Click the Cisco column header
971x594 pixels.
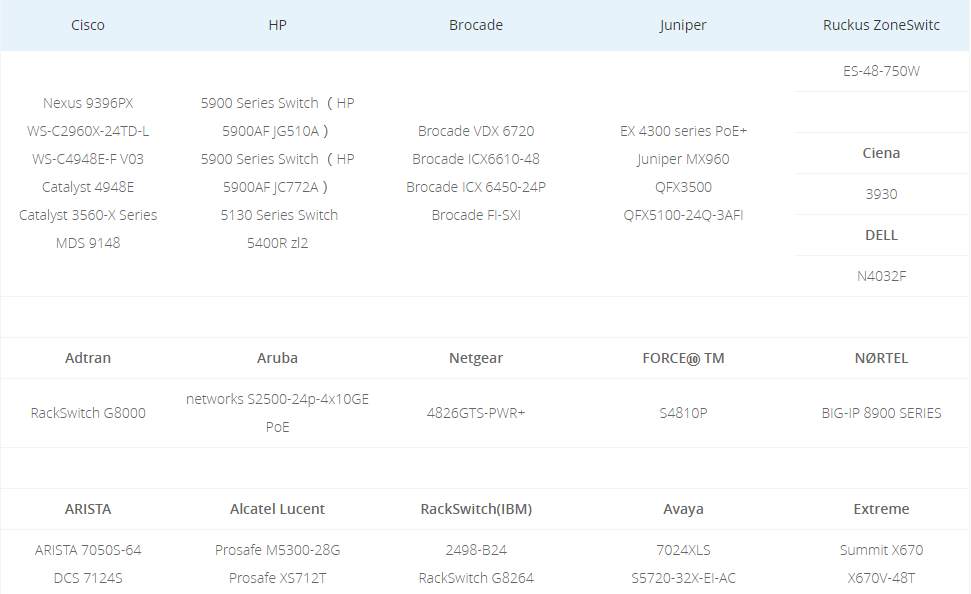point(88,25)
